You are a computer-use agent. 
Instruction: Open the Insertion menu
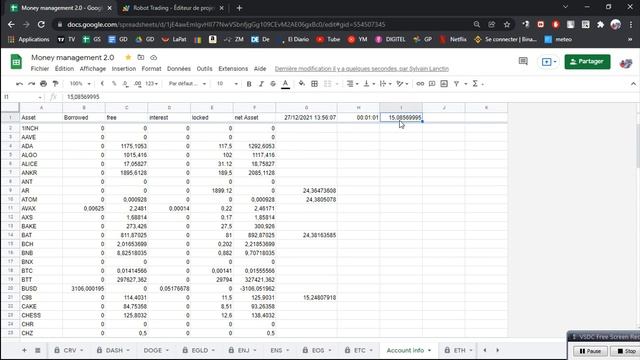point(124,69)
